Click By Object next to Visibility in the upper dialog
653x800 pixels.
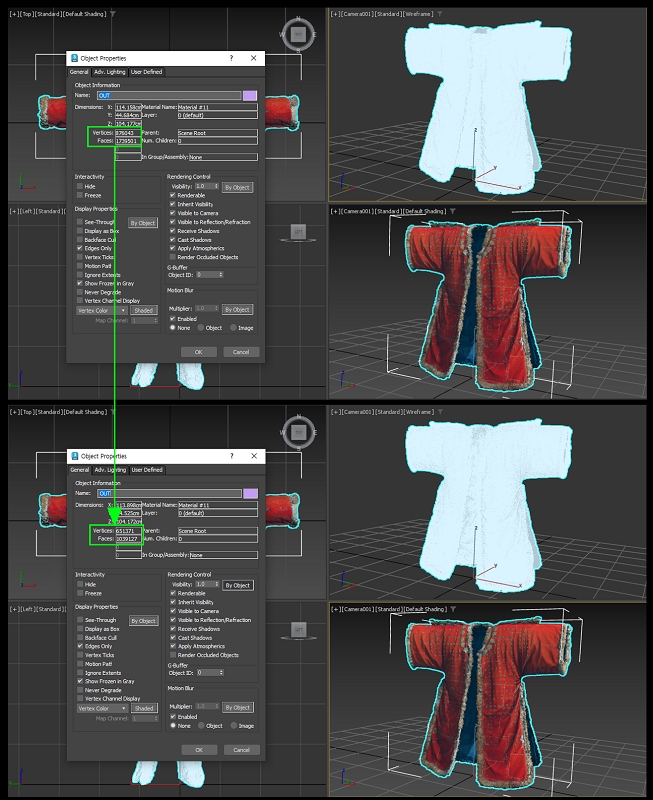point(237,187)
